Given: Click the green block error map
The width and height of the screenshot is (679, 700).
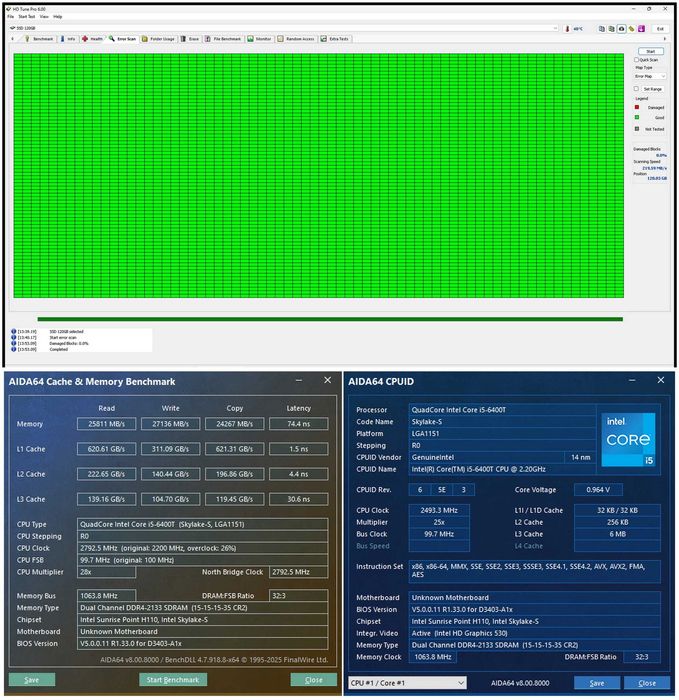Looking at the screenshot, I should pos(319,175).
